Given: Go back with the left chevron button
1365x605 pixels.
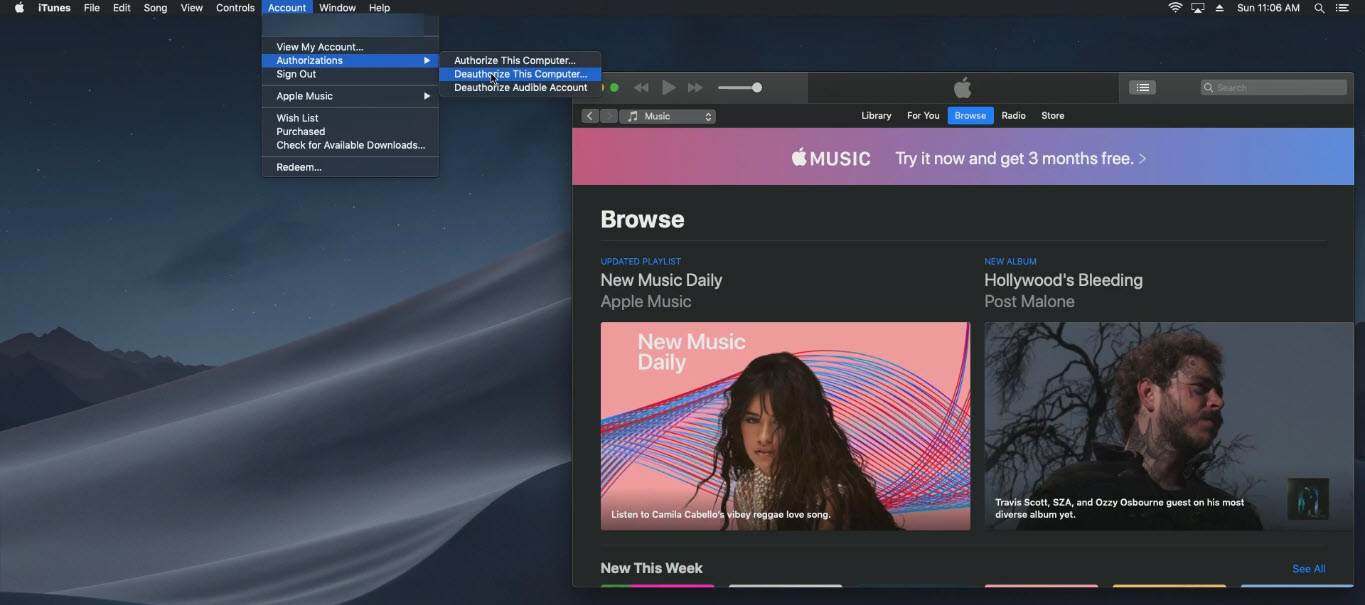Looking at the screenshot, I should (590, 116).
